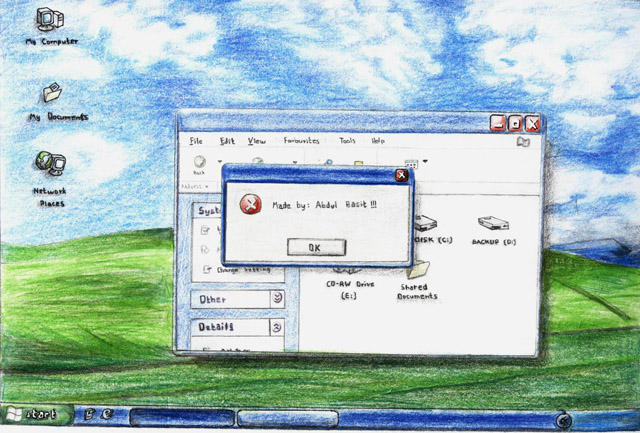
Task: Open the Network Places desktop icon
Action: coord(50,163)
